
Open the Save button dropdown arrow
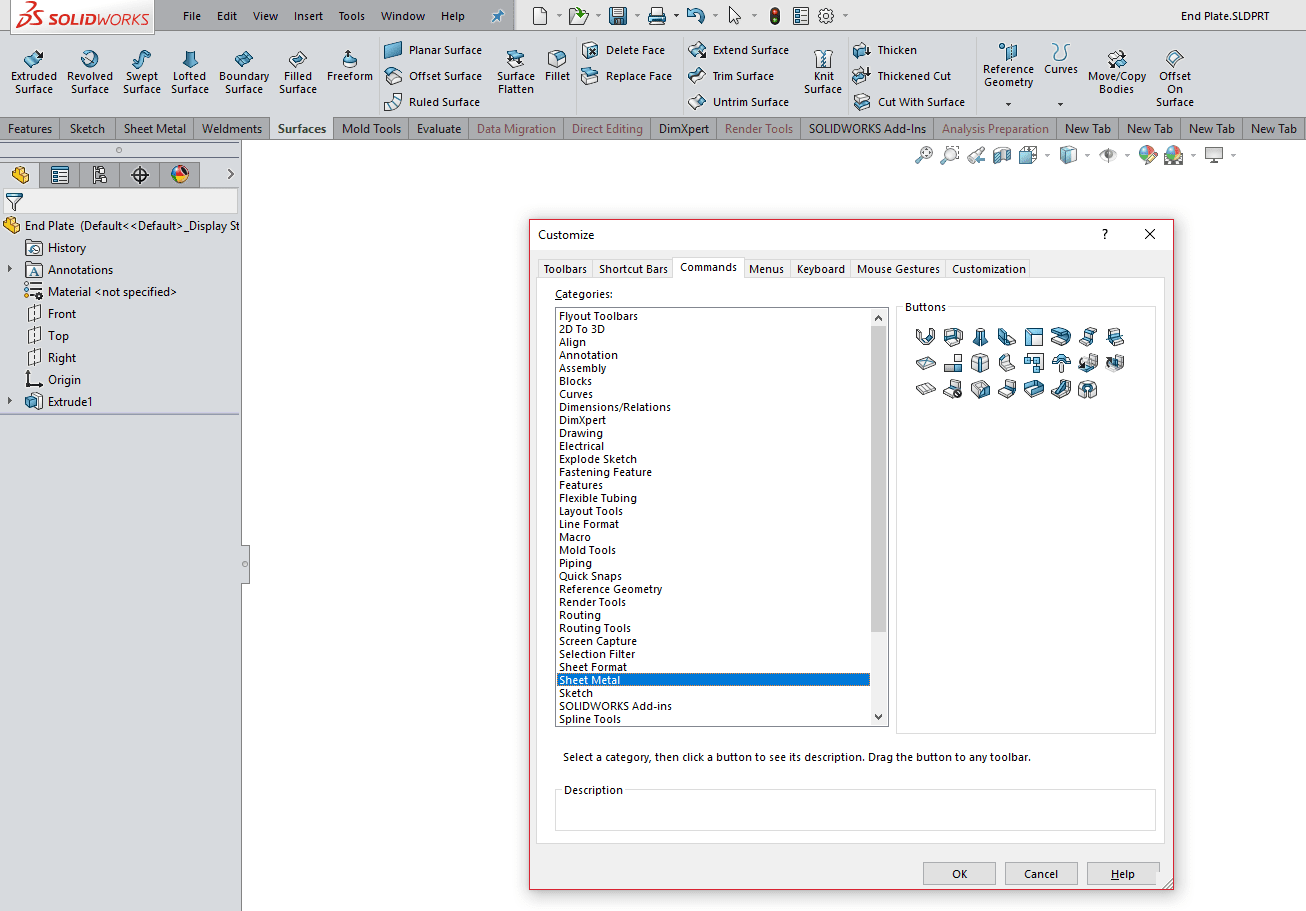click(635, 16)
